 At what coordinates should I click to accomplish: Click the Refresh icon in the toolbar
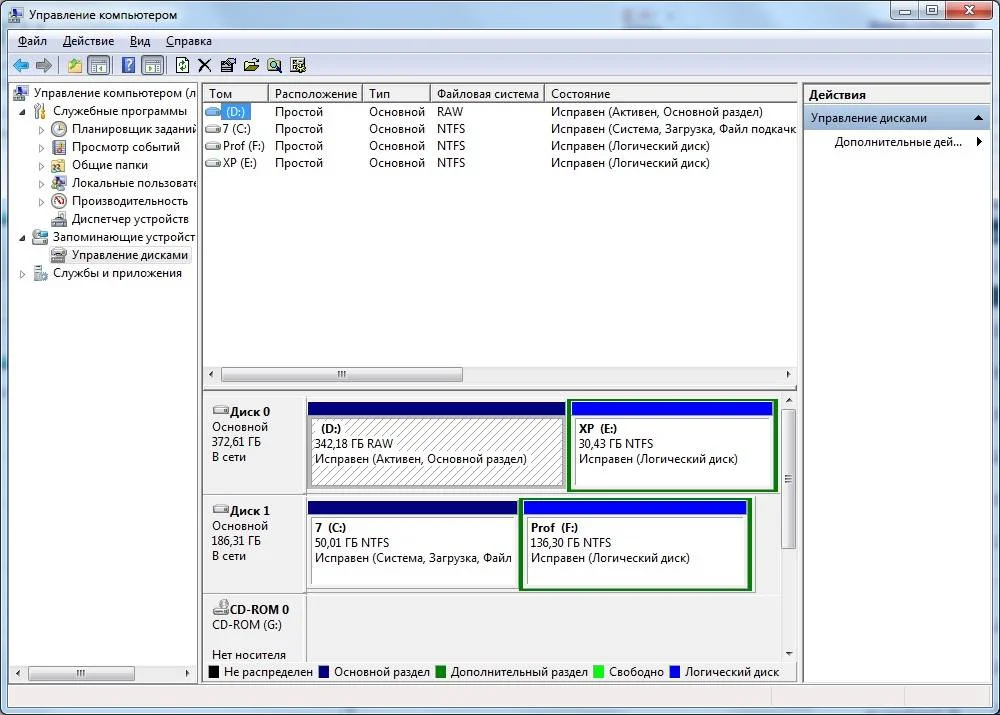point(182,65)
